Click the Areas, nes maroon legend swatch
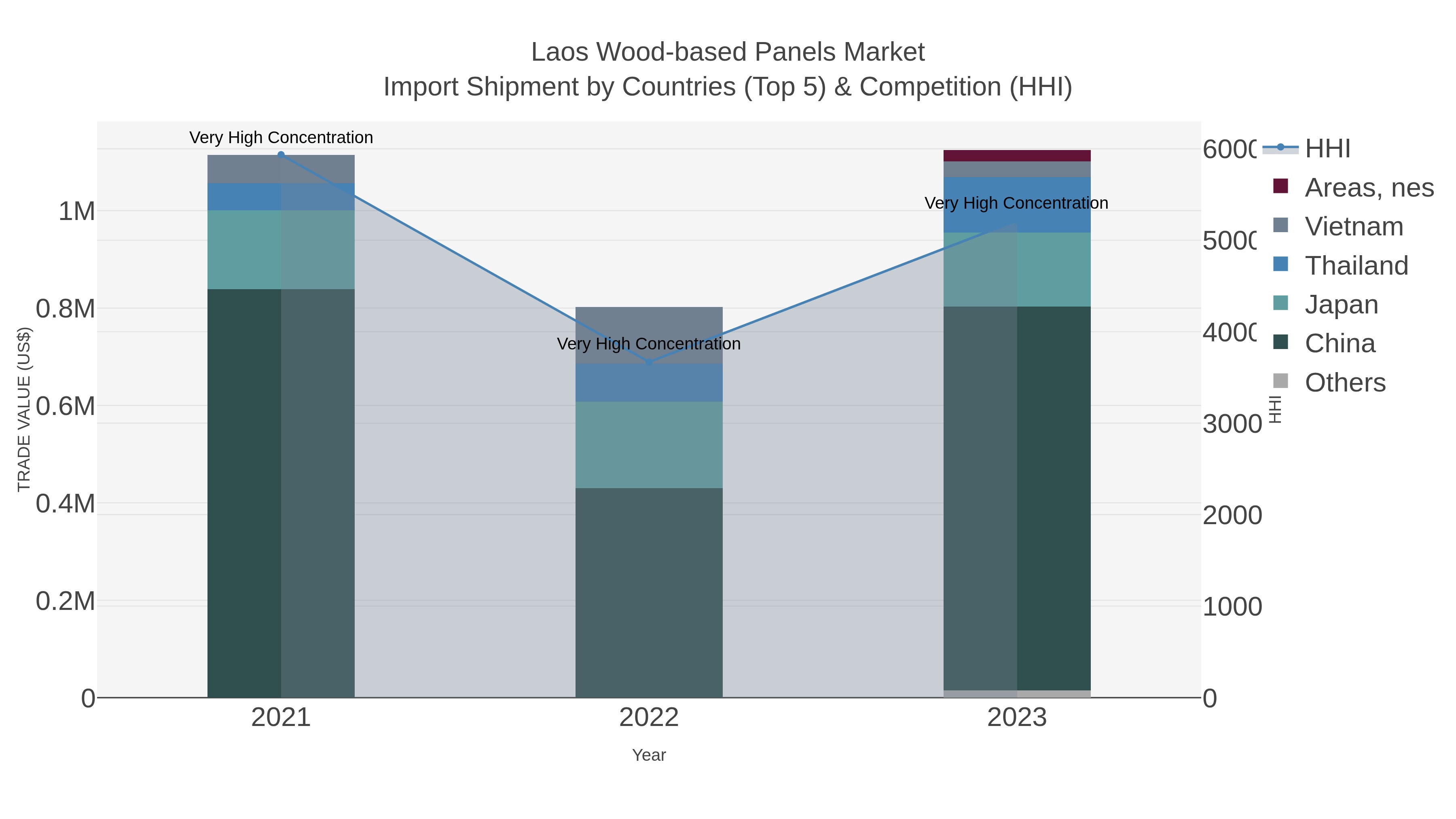The width and height of the screenshot is (1456, 819). coord(1280,186)
